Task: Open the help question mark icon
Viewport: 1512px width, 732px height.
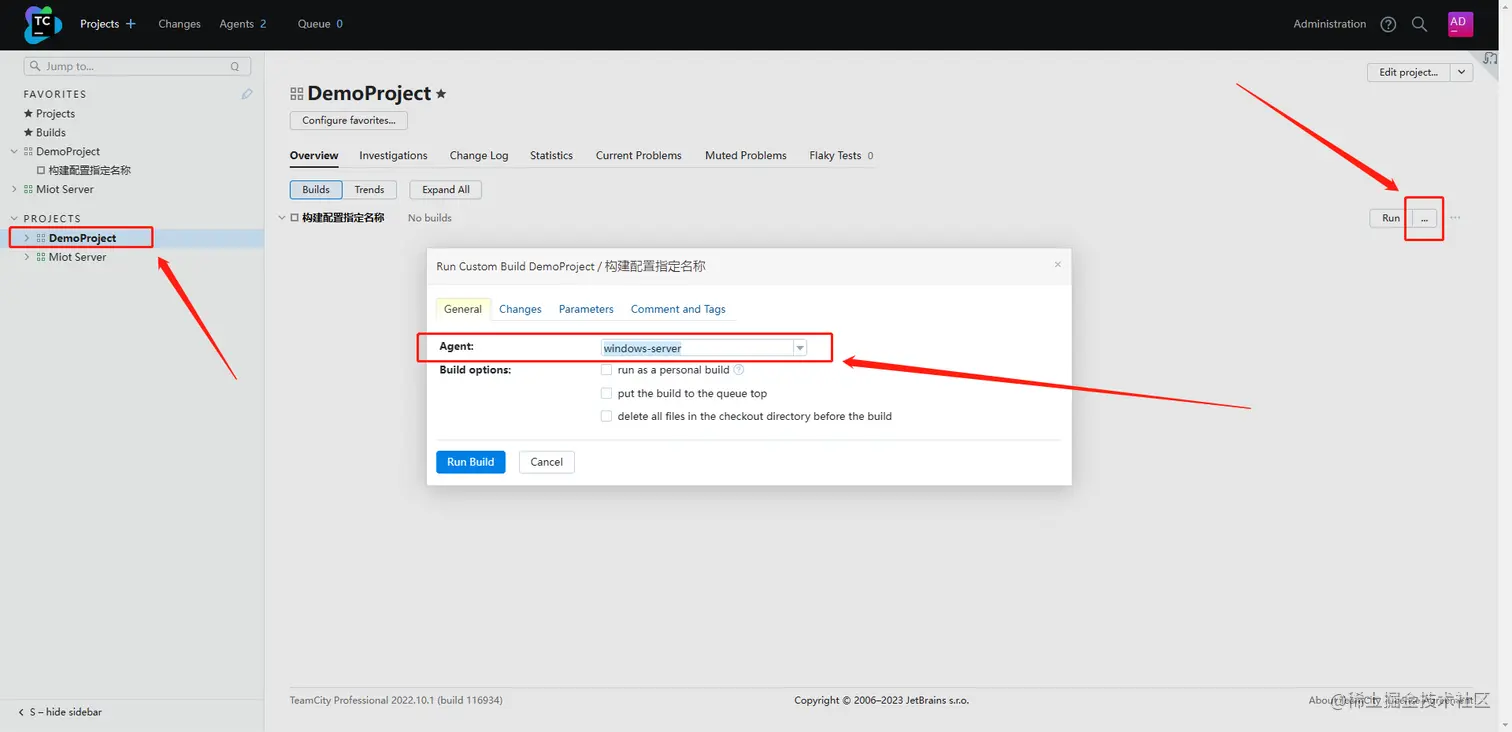Action: (x=1388, y=24)
